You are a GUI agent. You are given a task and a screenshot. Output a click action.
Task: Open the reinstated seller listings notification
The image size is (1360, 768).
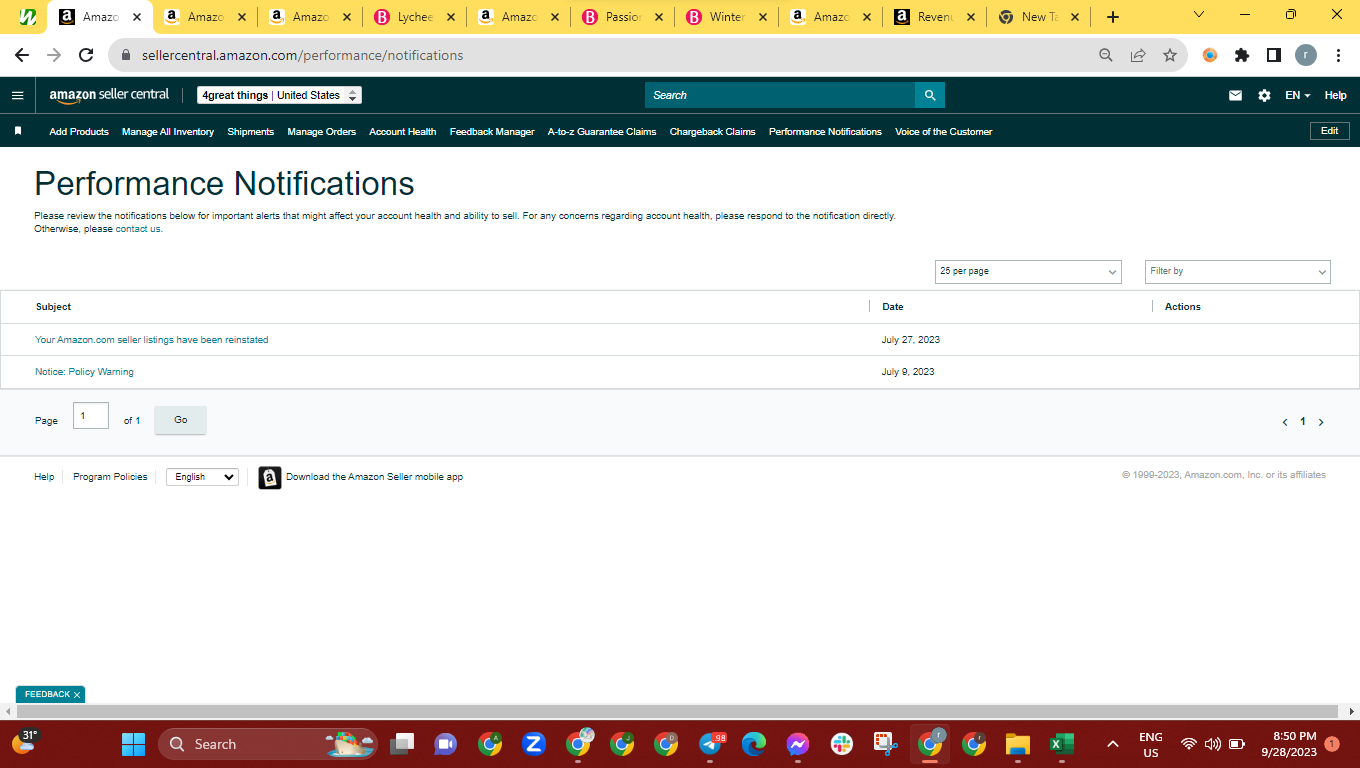[x=152, y=340]
